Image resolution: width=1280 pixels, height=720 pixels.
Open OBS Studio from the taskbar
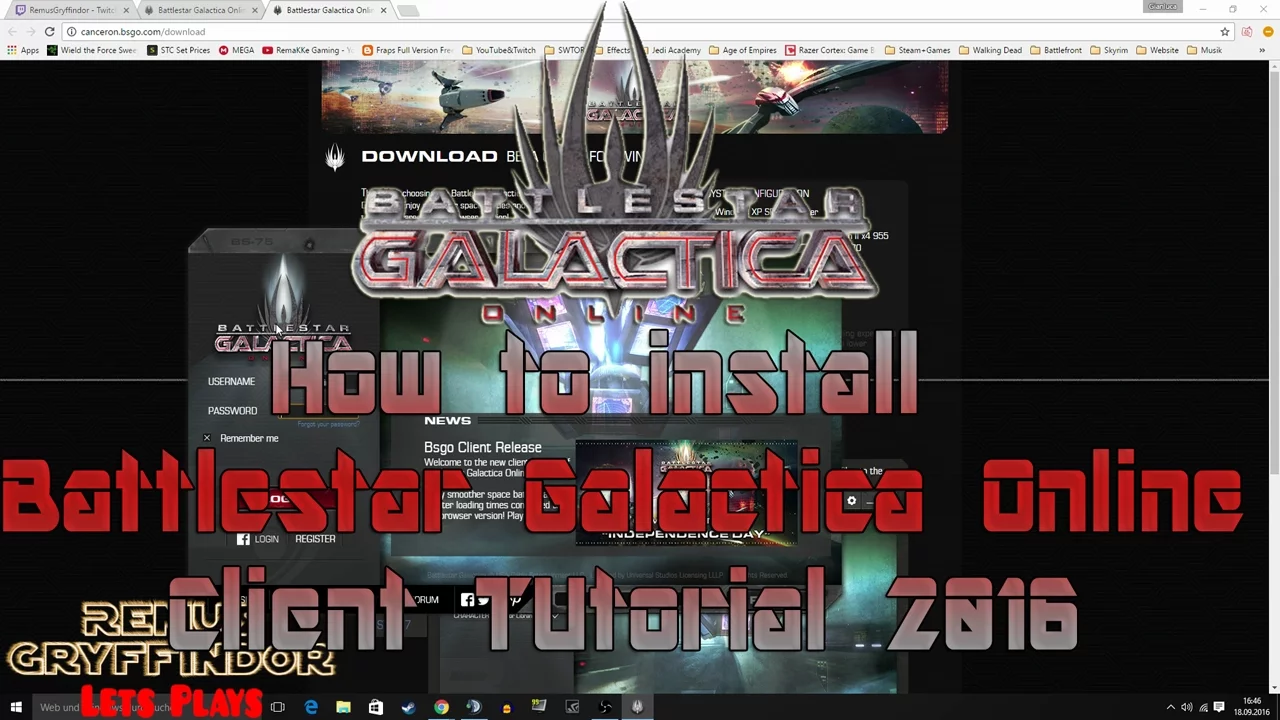coord(605,708)
